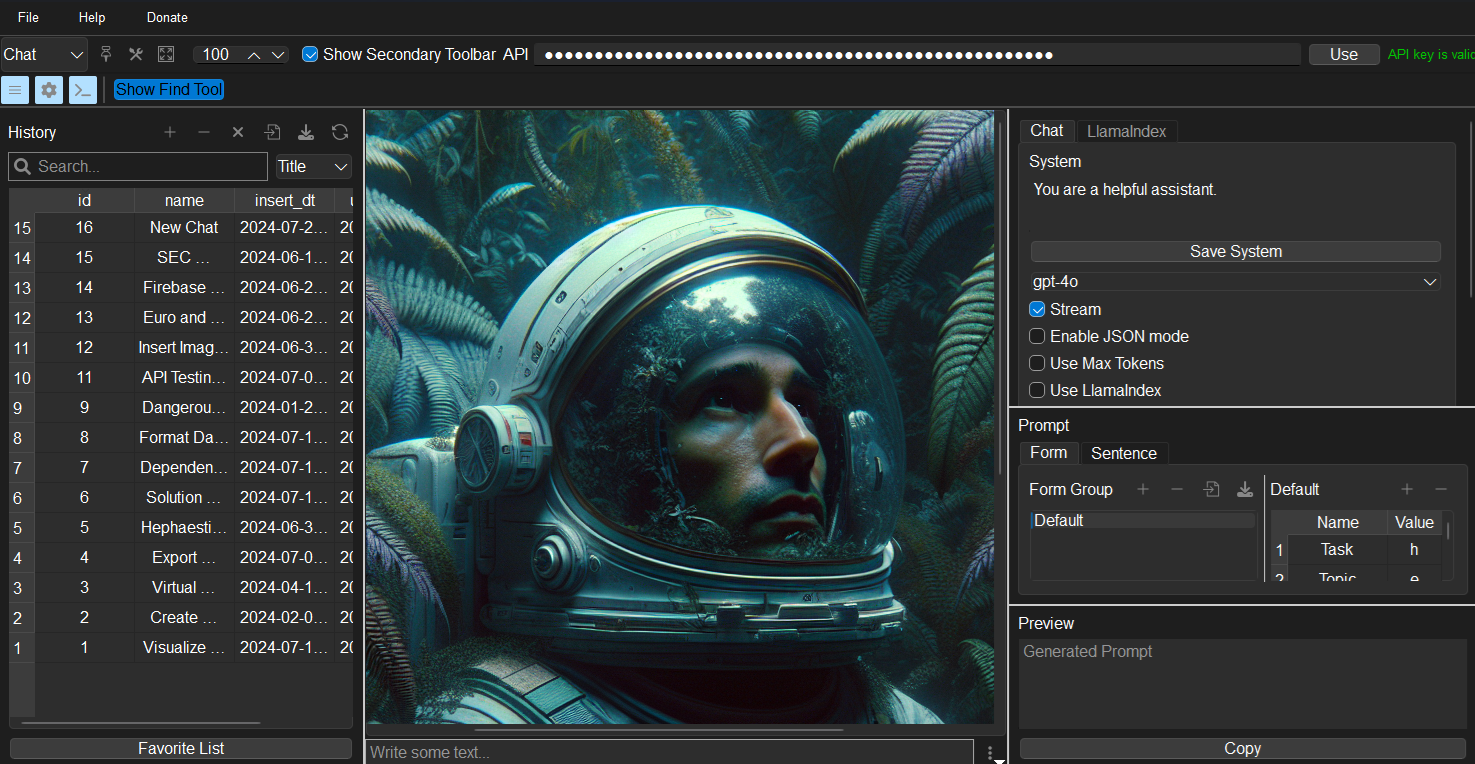Image resolution: width=1475 pixels, height=764 pixels.
Task: Click the image viewer vertical scrollbar
Action: [x=1001, y=297]
